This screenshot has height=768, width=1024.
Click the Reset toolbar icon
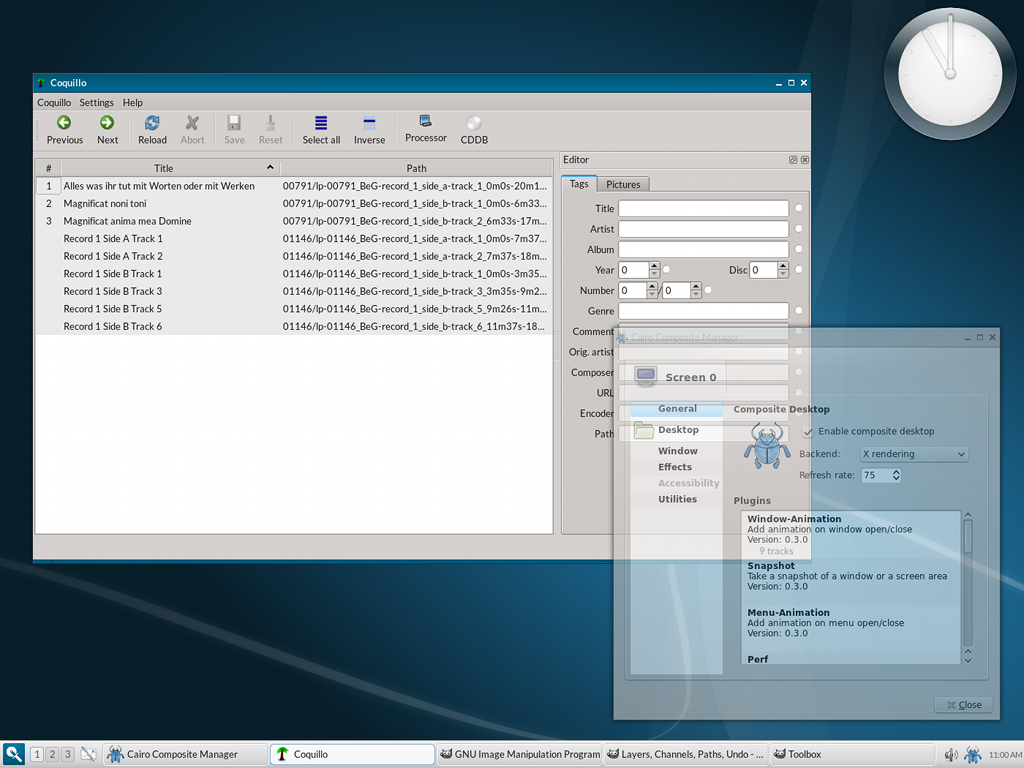click(x=270, y=129)
